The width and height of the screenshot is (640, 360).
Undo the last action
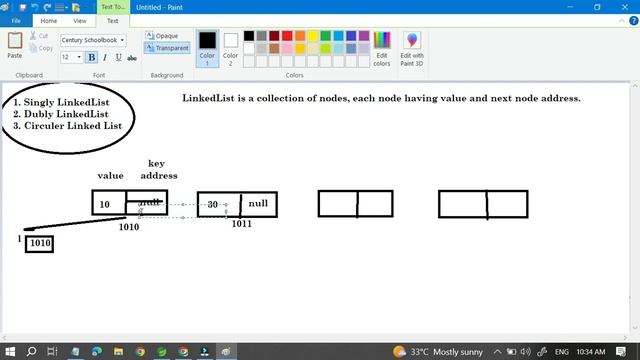pos(35,7)
